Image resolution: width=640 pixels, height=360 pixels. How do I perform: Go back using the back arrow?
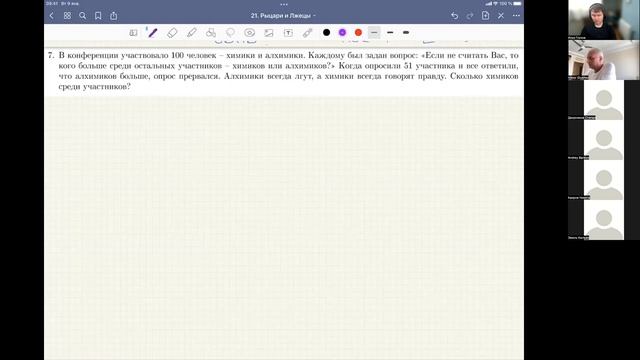click(51, 16)
